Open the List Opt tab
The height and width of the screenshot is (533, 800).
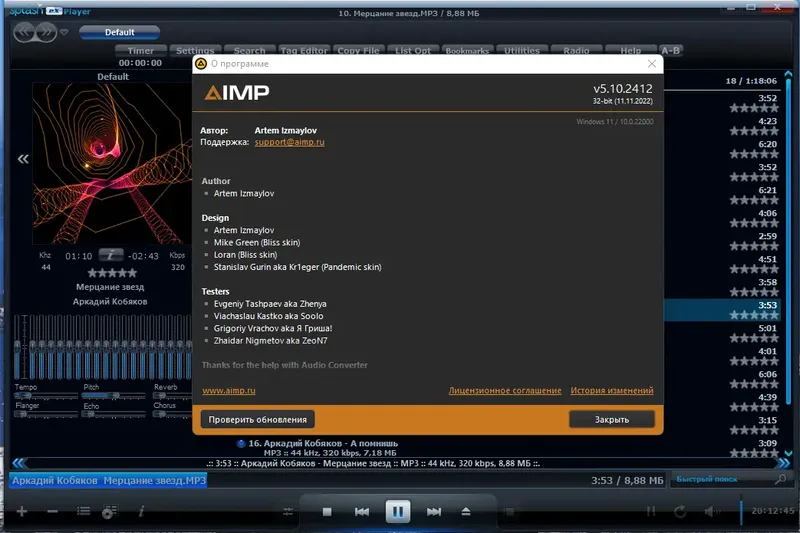[x=413, y=50]
